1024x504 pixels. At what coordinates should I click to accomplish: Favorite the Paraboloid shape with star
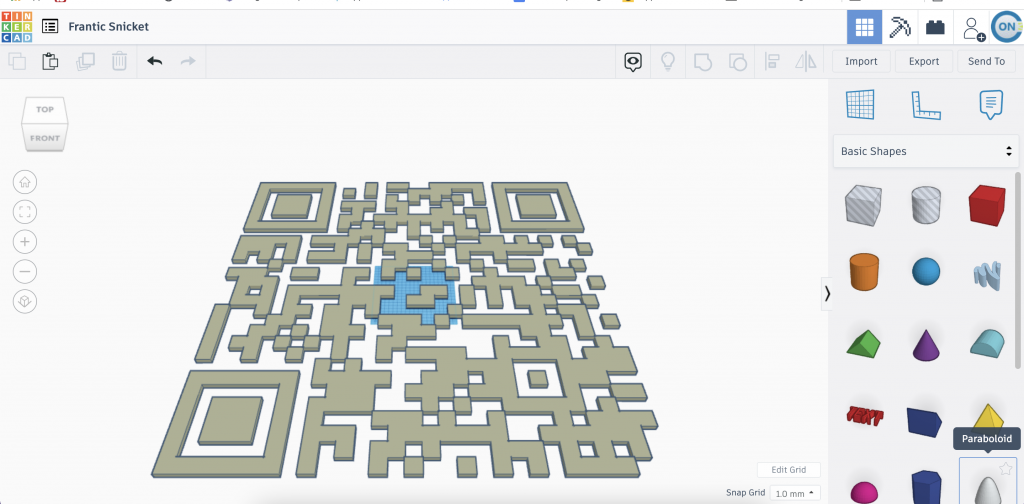point(1006,468)
